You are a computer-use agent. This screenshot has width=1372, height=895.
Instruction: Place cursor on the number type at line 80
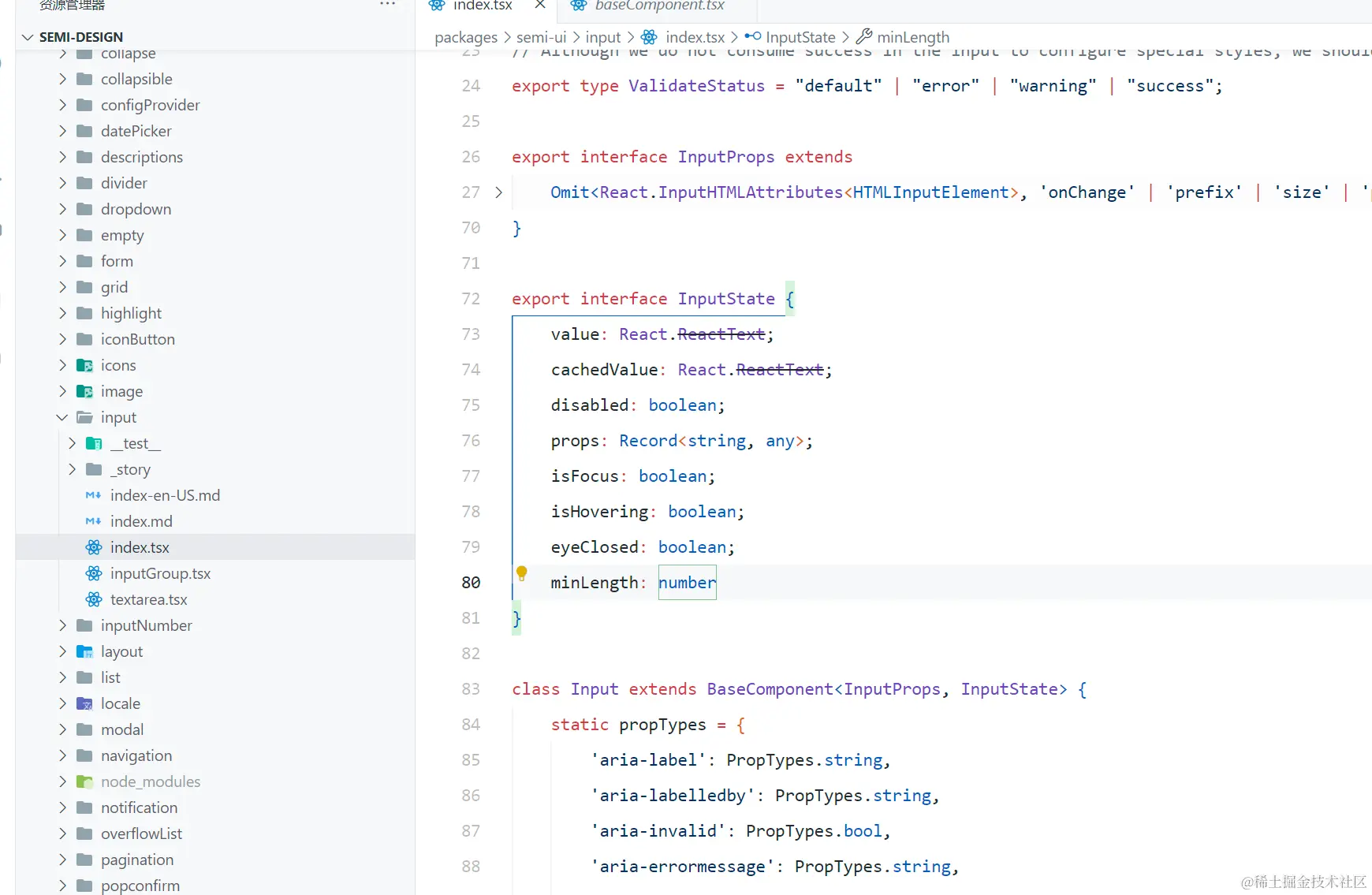tap(688, 583)
